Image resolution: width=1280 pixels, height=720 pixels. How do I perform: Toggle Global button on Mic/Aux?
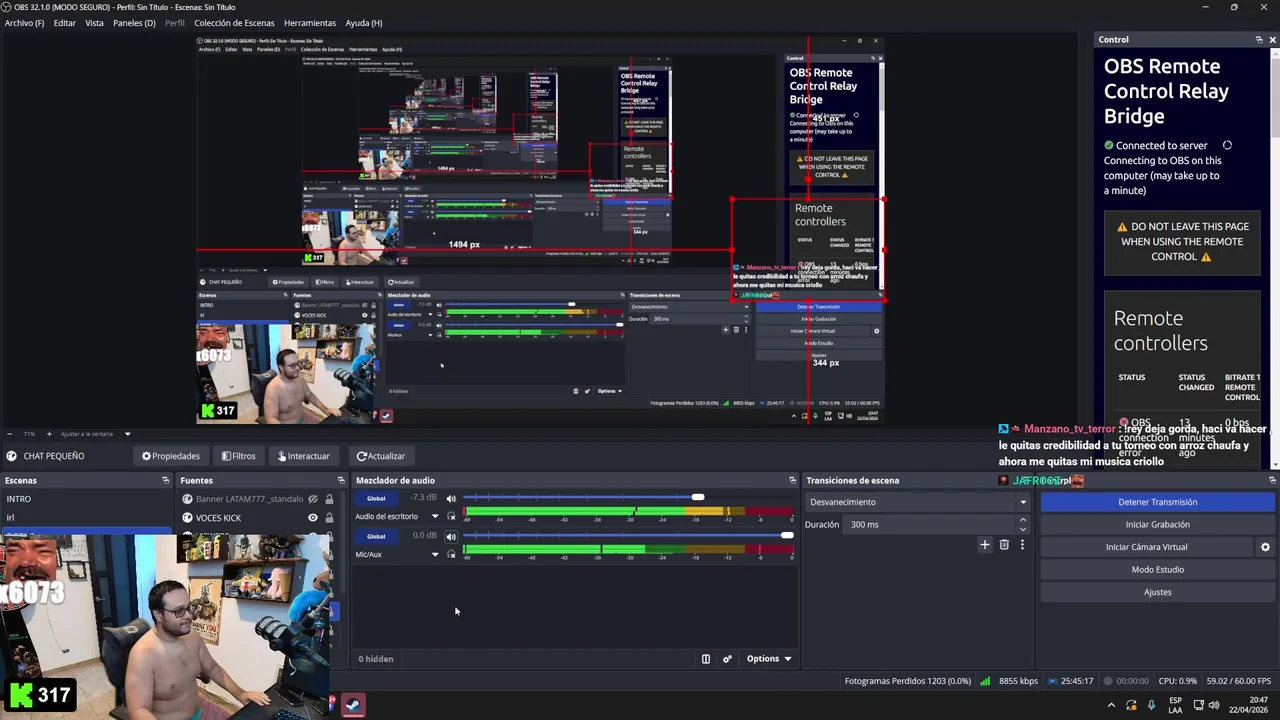coord(376,536)
